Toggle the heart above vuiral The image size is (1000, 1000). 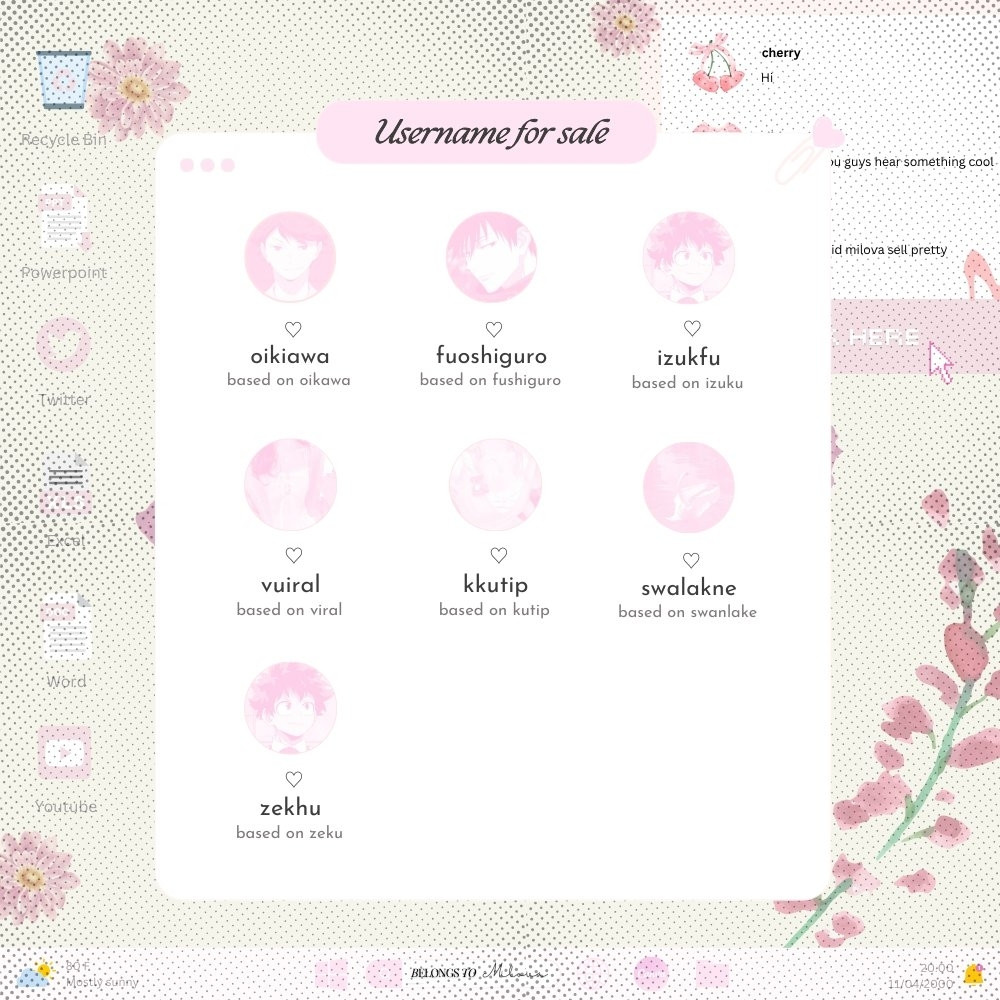pyautogui.click(x=293, y=555)
